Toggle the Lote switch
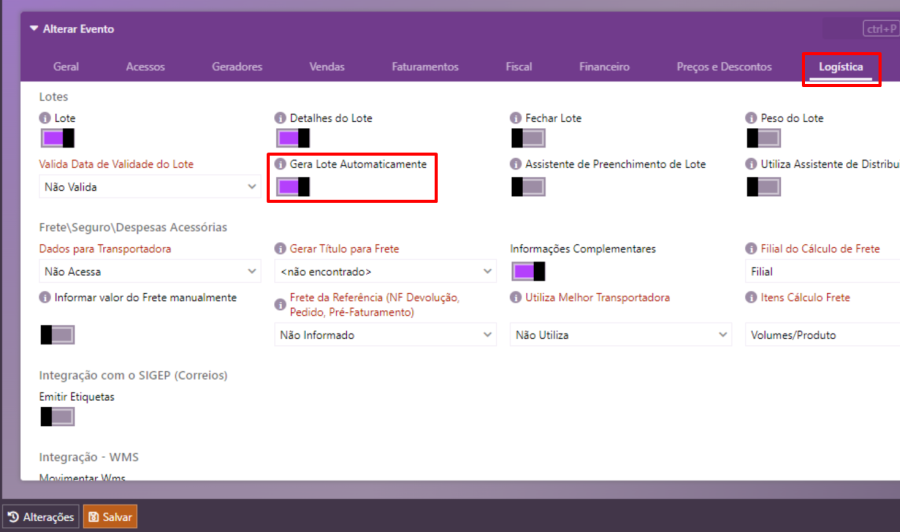Image resolution: width=900 pixels, height=532 pixels. point(57,138)
